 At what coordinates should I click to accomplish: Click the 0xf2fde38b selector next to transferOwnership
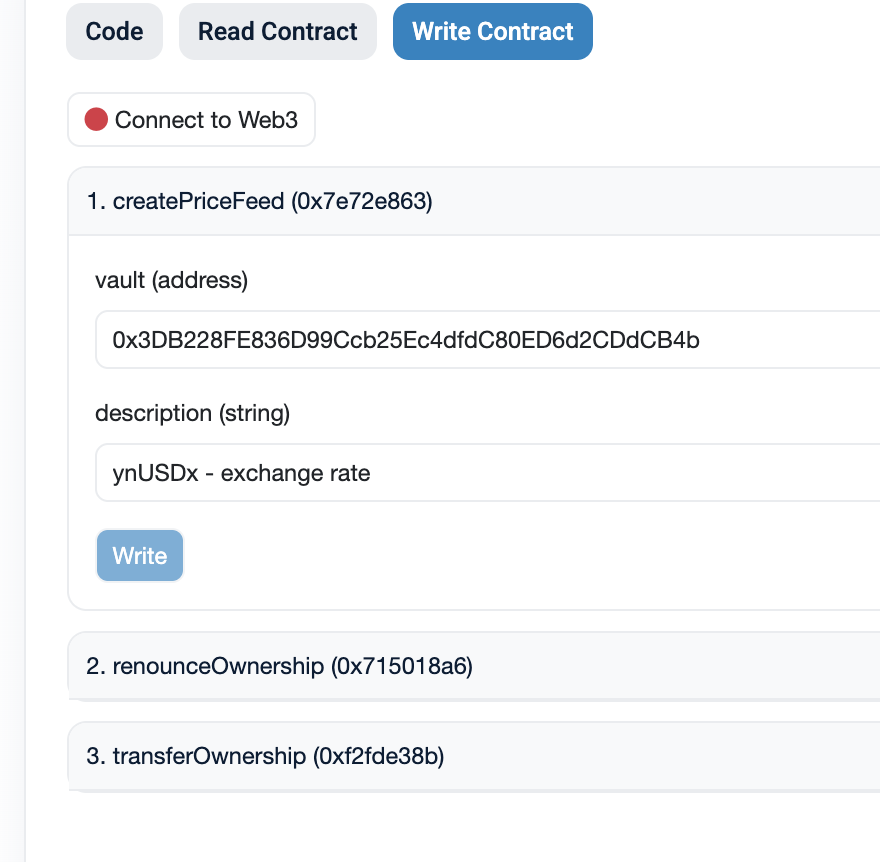tap(379, 756)
